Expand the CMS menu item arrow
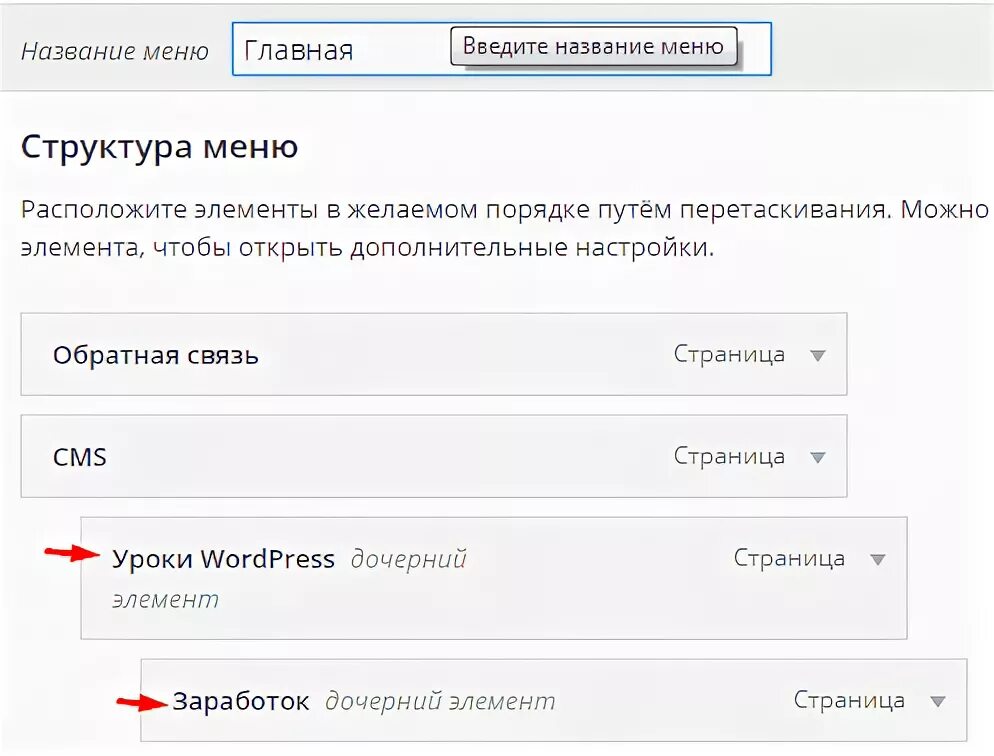 click(x=818, y=458)
